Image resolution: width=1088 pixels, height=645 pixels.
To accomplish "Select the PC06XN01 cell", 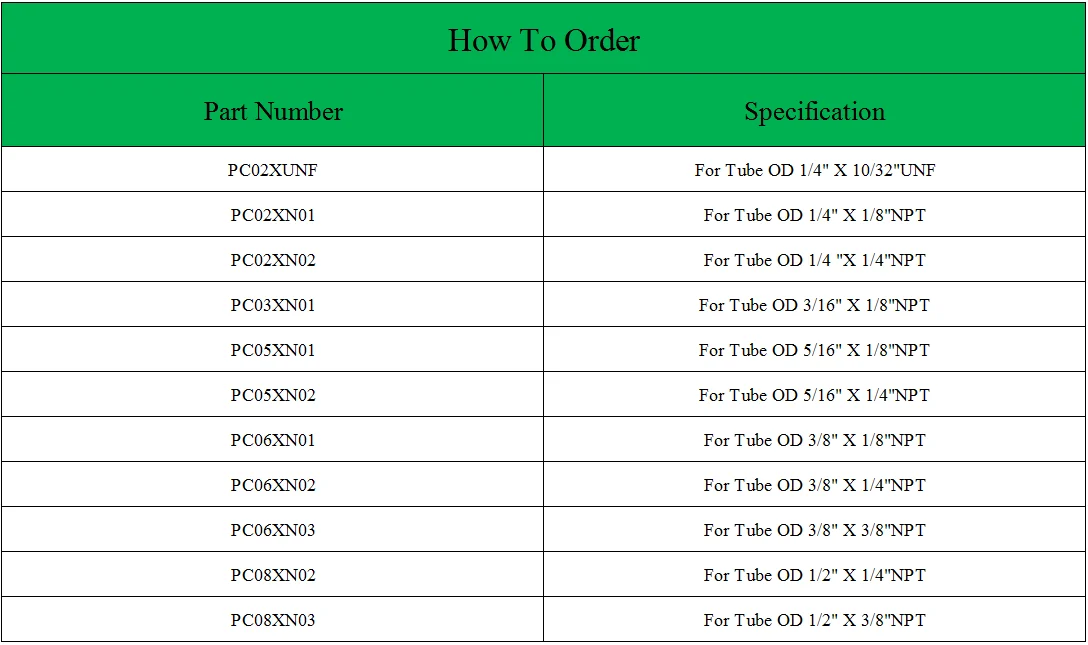I will pyautogui.click(x=273, y=440).
